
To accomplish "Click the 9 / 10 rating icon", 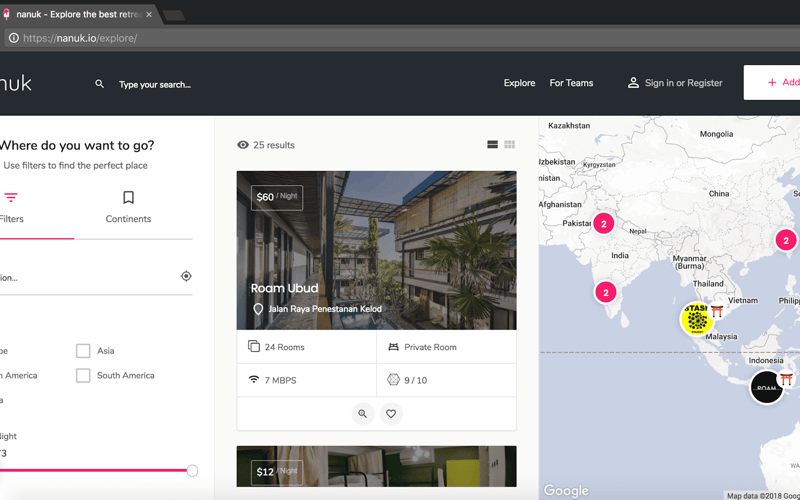I will [393, 380].
